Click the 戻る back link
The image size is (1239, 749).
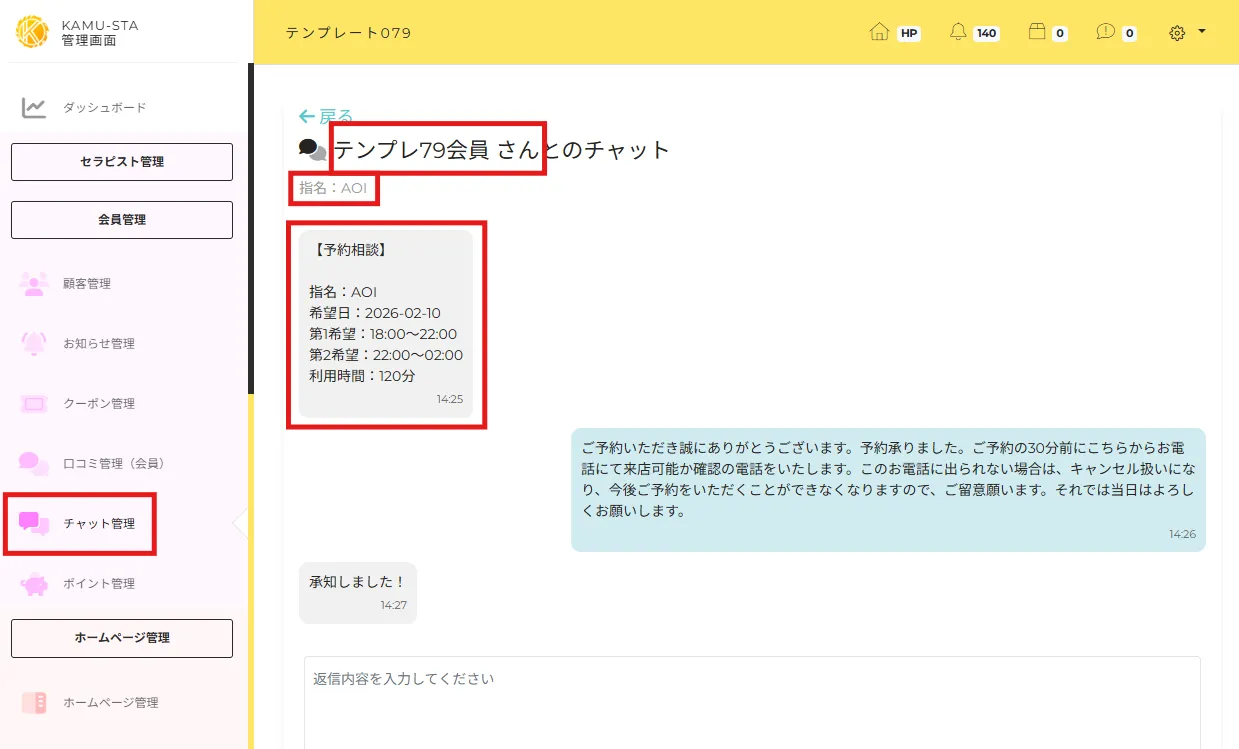coord(326,116)
